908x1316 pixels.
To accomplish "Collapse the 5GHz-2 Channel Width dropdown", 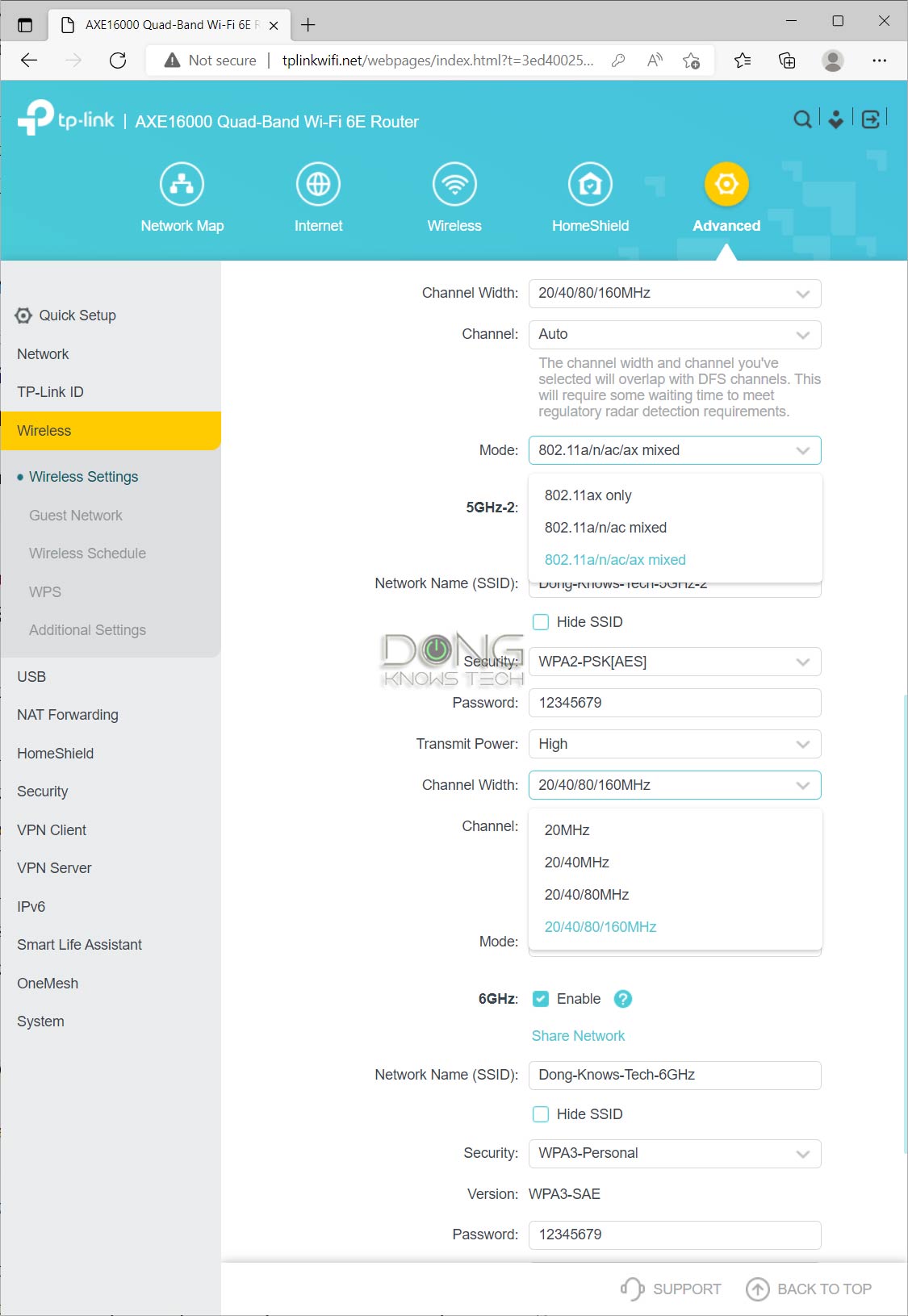I will (x=675, y=785).
